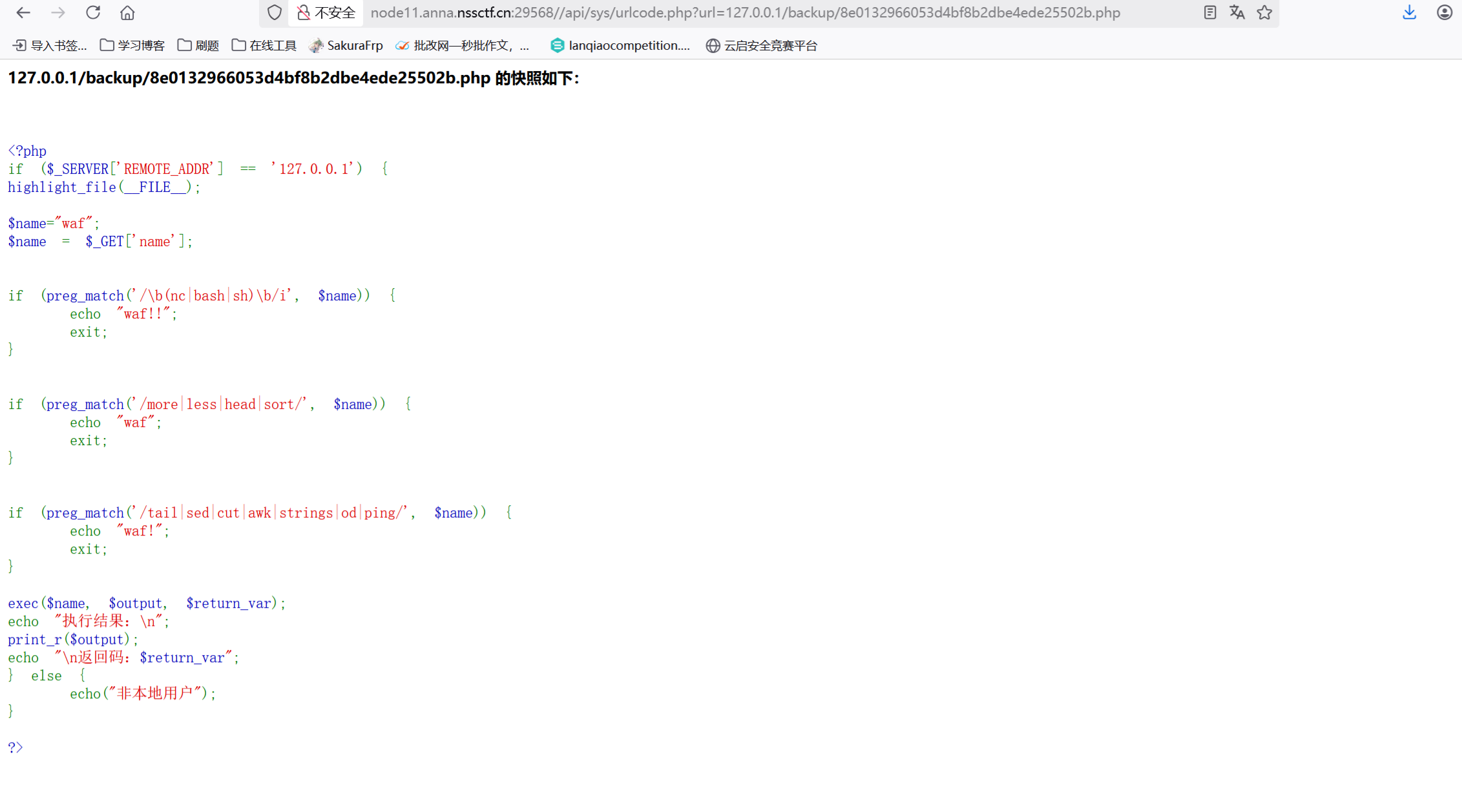Click the tracking protection shield icon
The height and width of the screenshot is (812, 1462).
(274, 12)
